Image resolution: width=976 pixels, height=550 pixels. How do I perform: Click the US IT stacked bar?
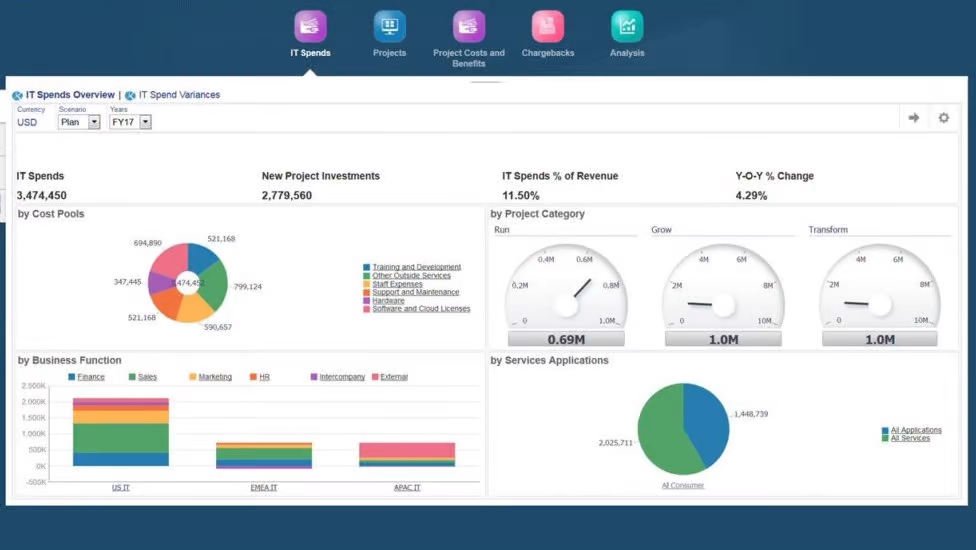coord(121,431)
